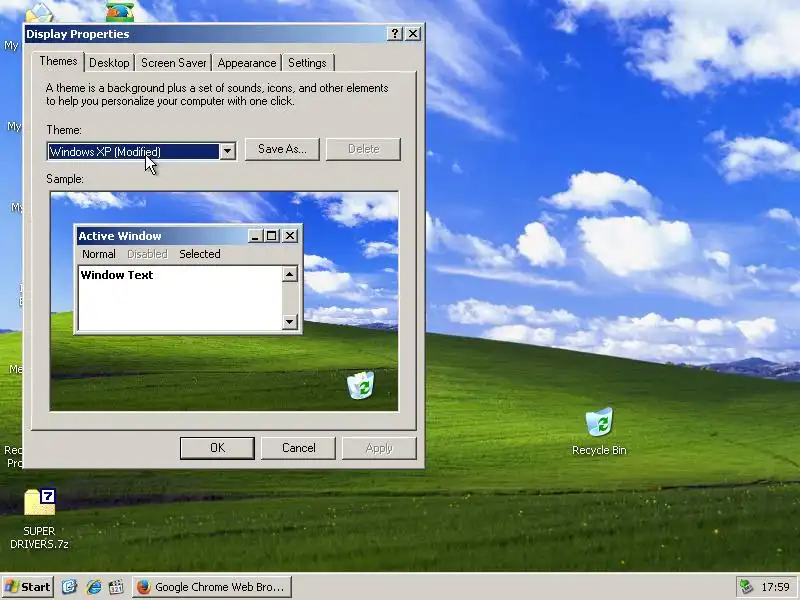
Task: Click the sample window's scroll up arrow
Action: (x=290, y=274)
